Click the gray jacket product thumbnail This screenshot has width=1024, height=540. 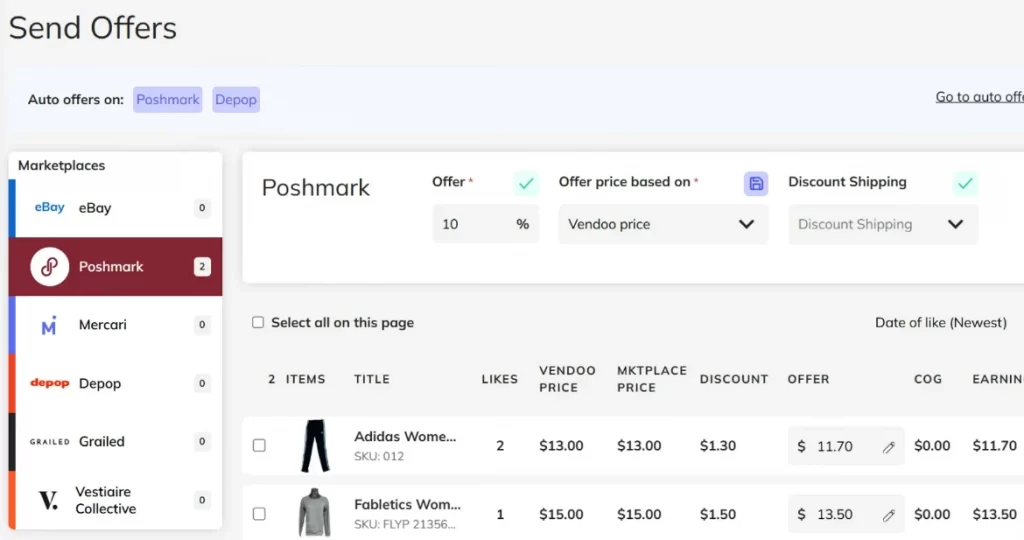[315, 513]
